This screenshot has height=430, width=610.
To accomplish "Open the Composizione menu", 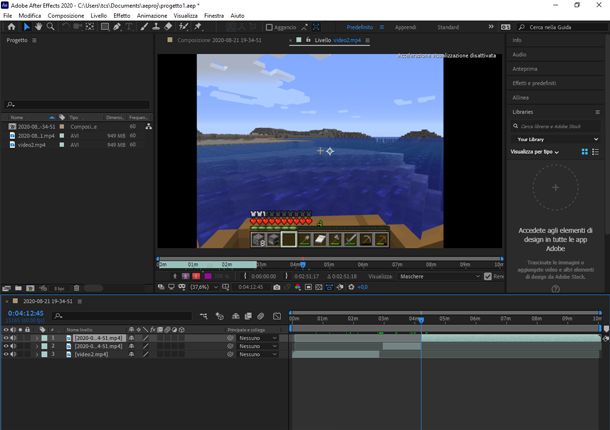I will [x=66, y=16].
